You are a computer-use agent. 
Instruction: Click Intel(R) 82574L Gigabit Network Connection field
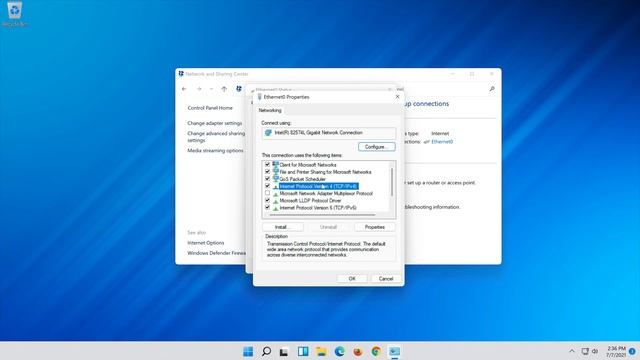click(x=329, y=133)
